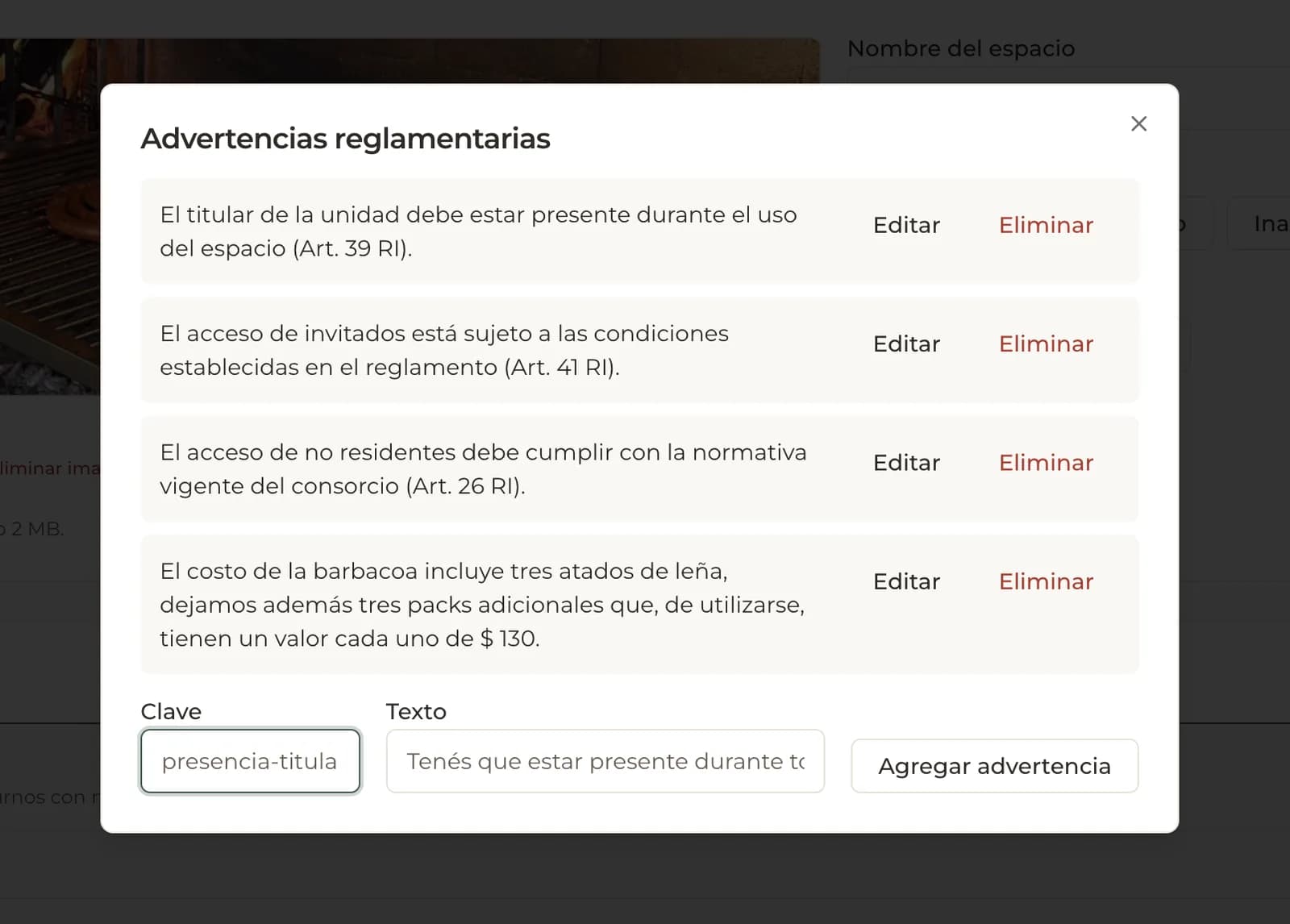Select the acceso de invitados warning text
This screenshot has width=1290, height=924.
(x=444, y=350)
